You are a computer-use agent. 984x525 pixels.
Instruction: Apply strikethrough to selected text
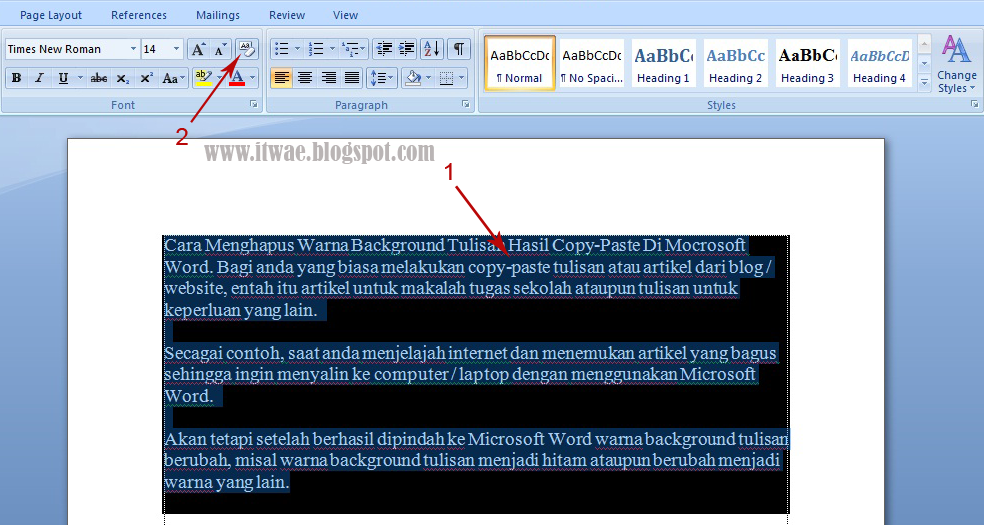(x=99, y=78)
